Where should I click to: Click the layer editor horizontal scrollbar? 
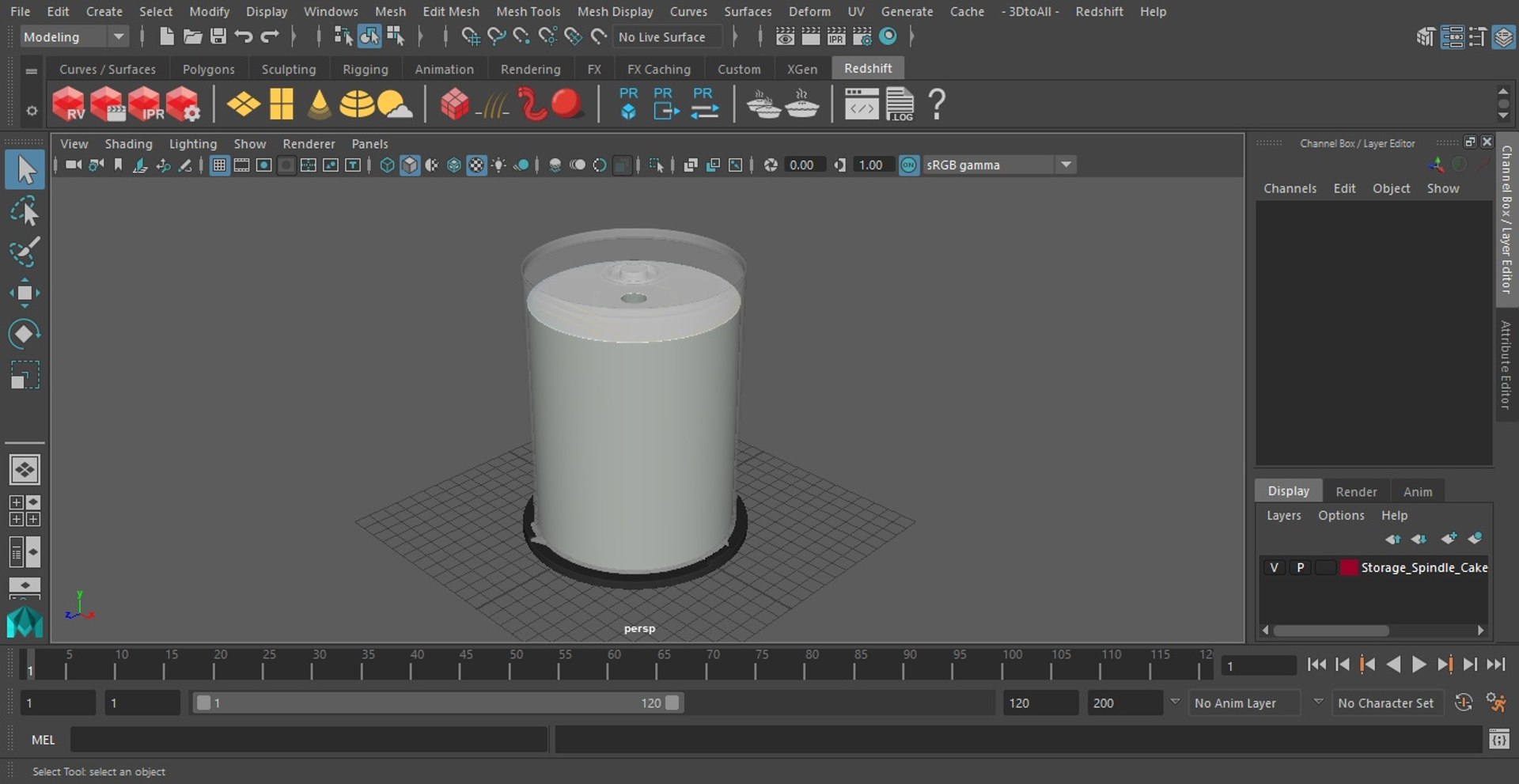pyautogui.click(x=1331, y=631)
